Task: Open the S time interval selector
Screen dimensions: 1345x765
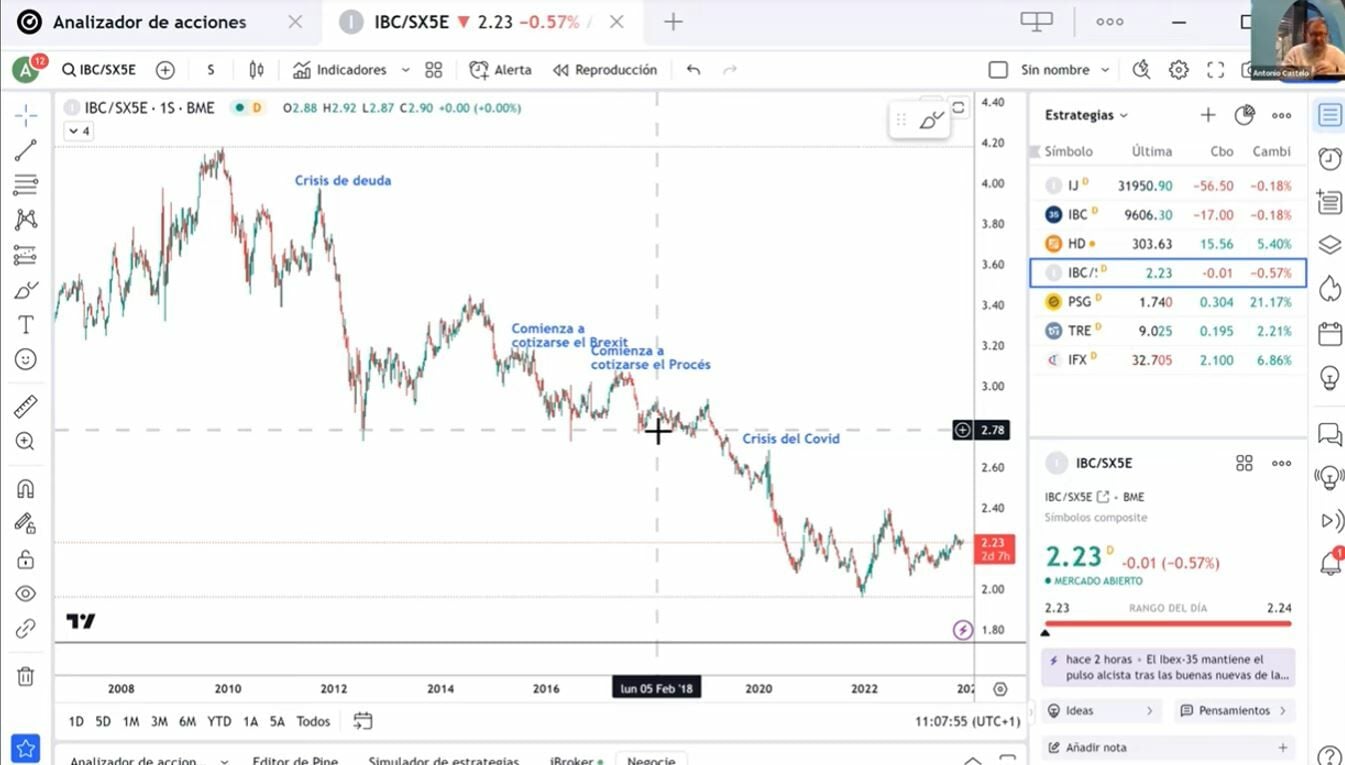Action: [211, 70]
